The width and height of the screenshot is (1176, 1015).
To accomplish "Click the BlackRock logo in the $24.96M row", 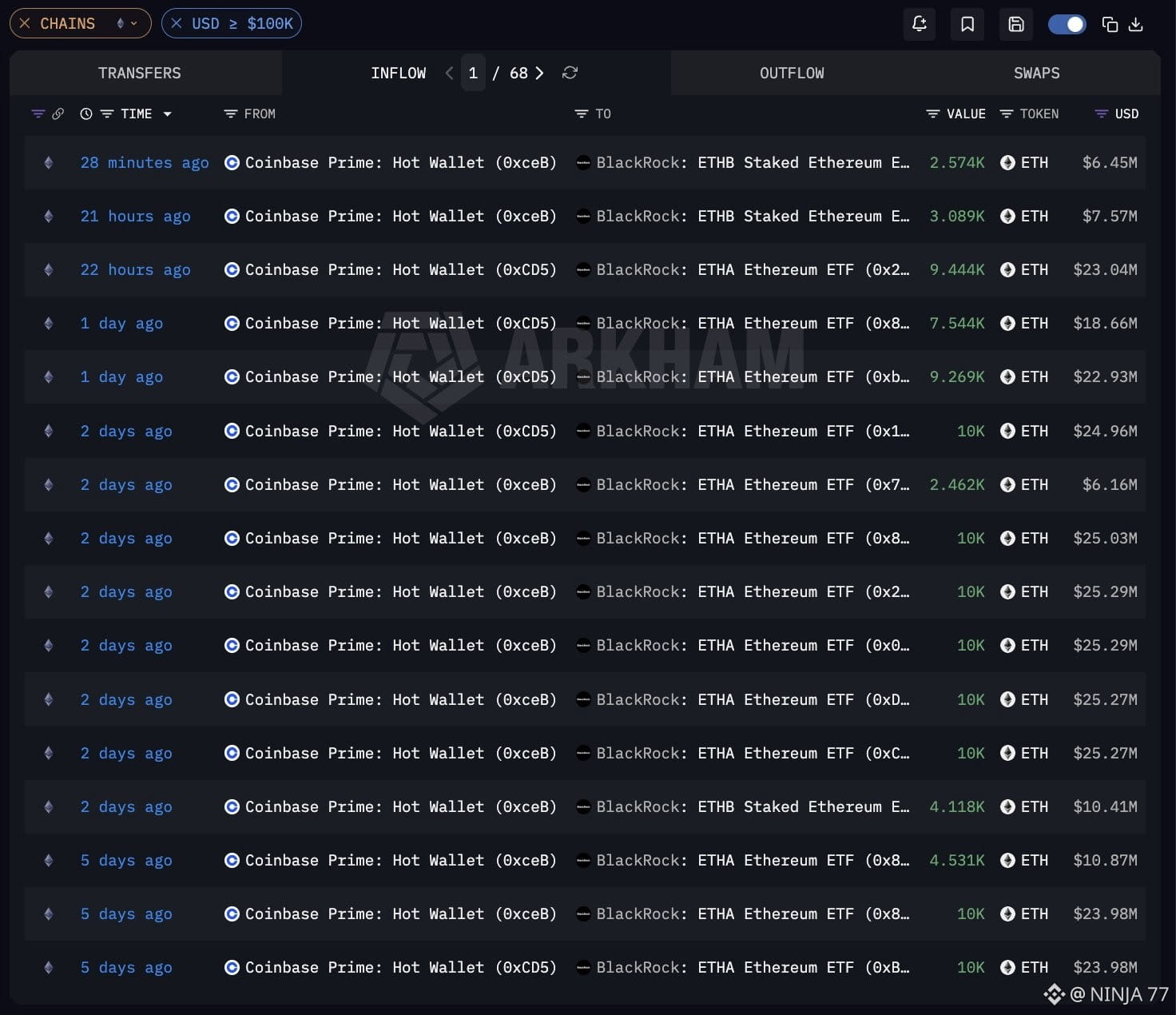I will pyautogui.click(x=583, y=431).
